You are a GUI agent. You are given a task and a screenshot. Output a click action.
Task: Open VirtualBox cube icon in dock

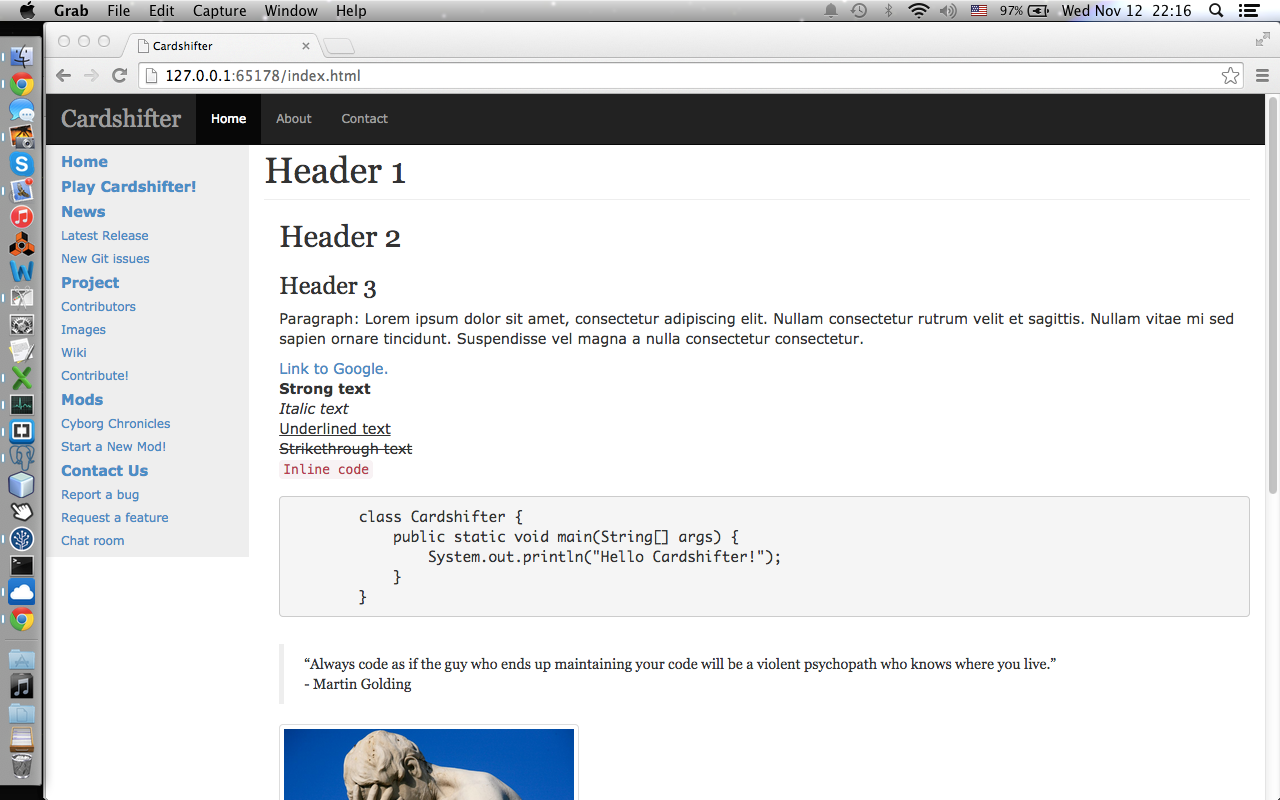tap(22, 486)
